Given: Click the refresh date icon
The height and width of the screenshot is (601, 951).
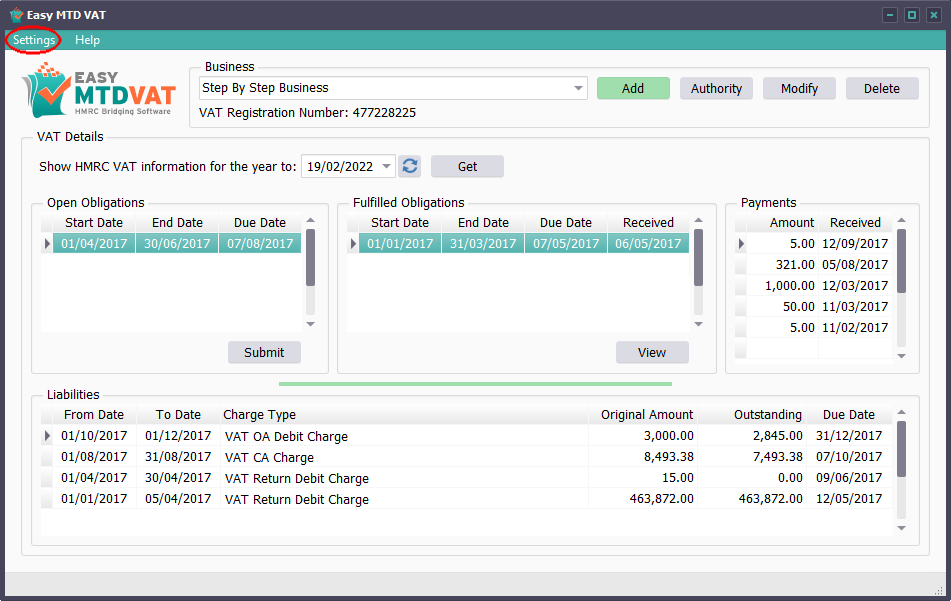Looking at the screenshot, I should (x=410, y=166).
